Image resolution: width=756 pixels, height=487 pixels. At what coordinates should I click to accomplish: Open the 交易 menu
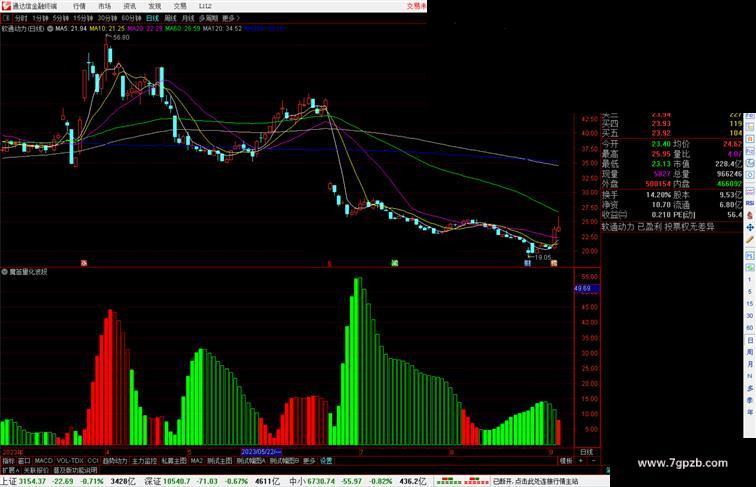[x=180, y=6]
